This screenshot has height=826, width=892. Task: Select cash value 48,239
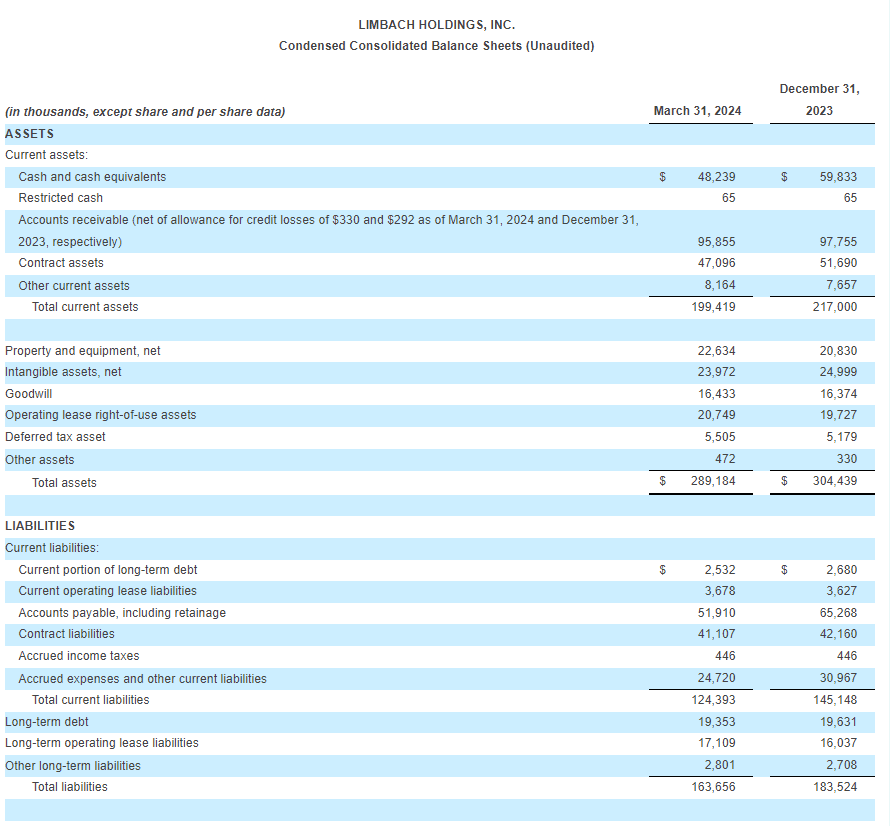pos(716,177)
